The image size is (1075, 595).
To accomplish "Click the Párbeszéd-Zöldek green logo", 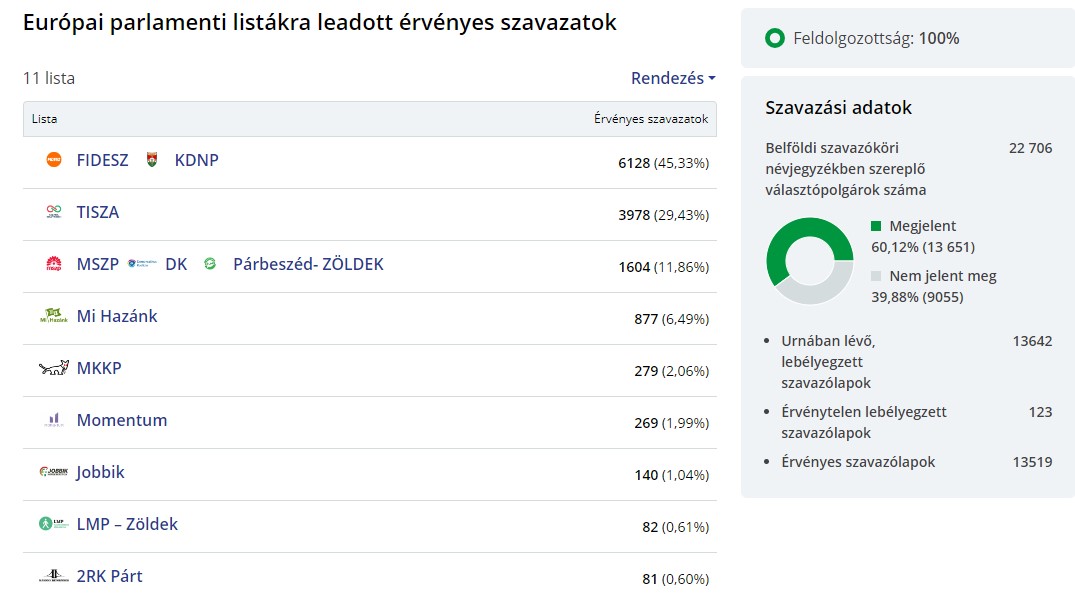I will [x=210, y=264].
